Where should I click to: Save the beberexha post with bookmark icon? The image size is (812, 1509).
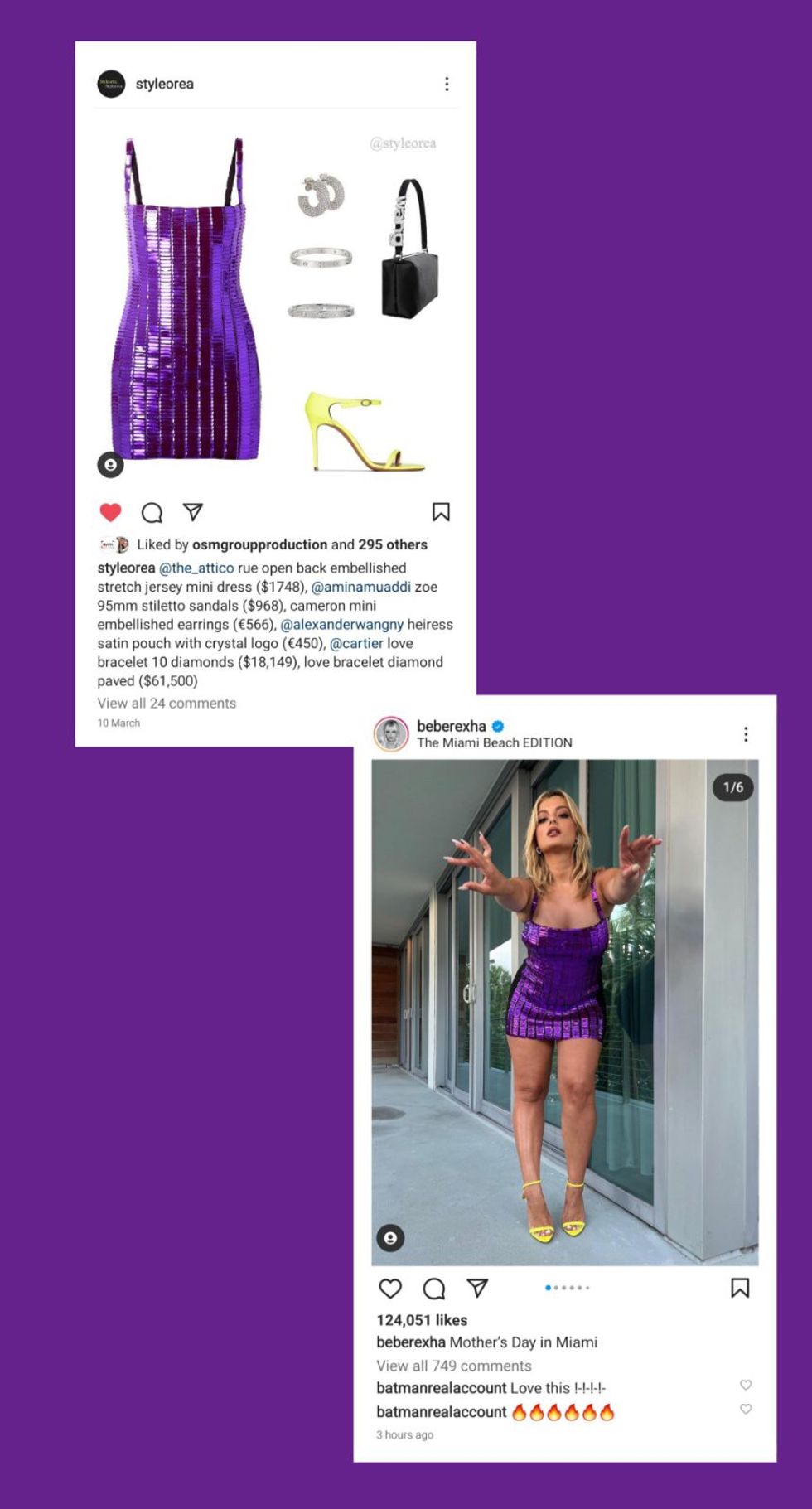tap(740, 1288)
